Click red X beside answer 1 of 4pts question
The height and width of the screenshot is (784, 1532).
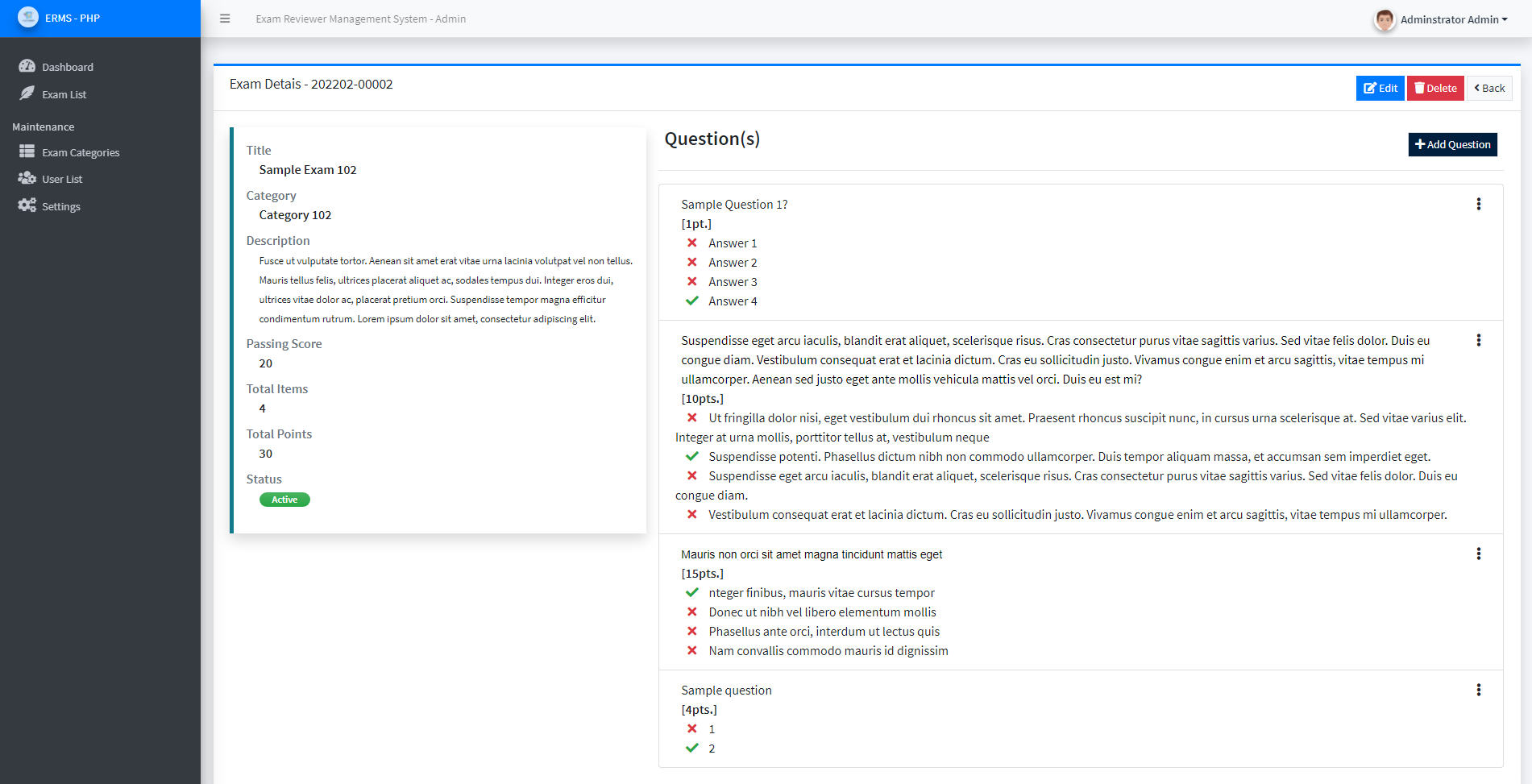[x=692, y=729]
